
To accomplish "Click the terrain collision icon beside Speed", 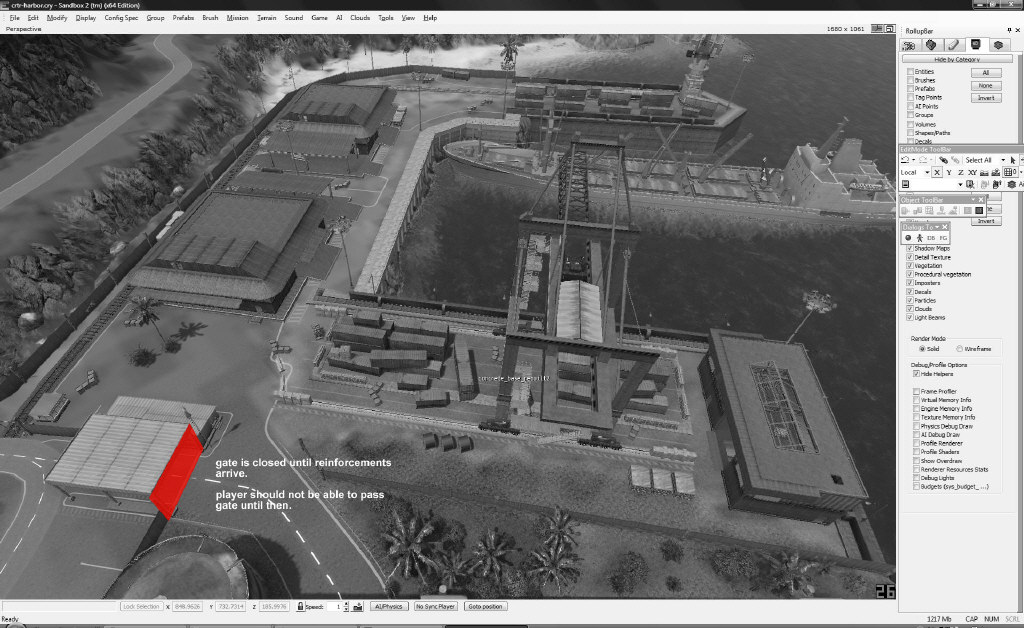I will [x=357, y=606].
